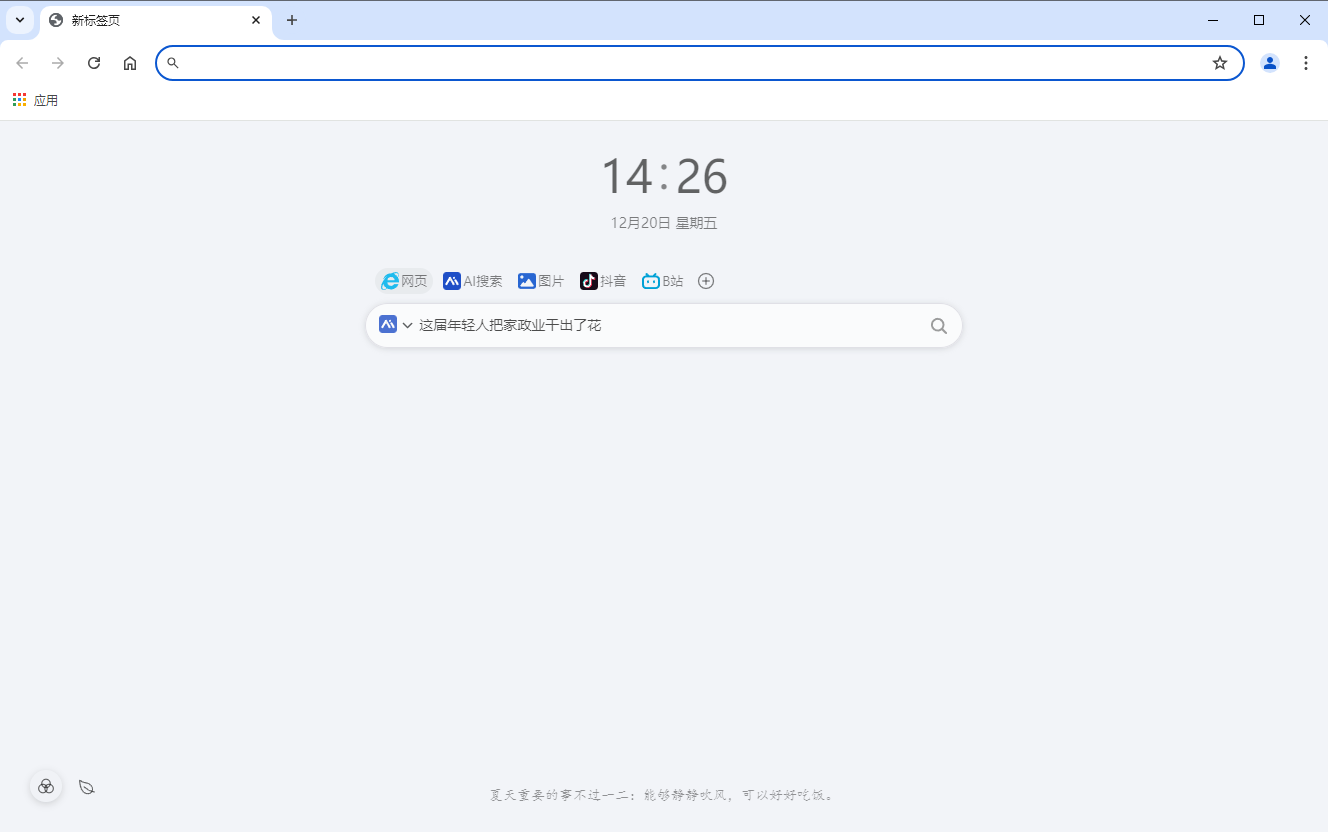
Task: Open the wallpaper theme circles icon
Action: pyautogui.click(x=46, y=787)
